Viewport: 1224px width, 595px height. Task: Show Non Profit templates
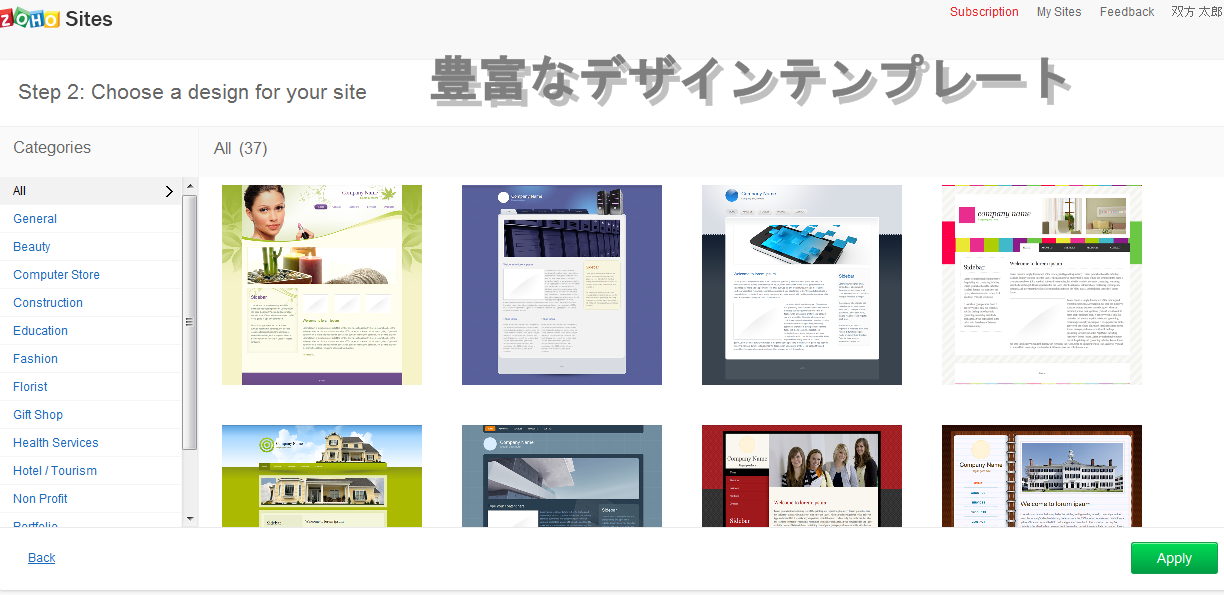[41, 499]
